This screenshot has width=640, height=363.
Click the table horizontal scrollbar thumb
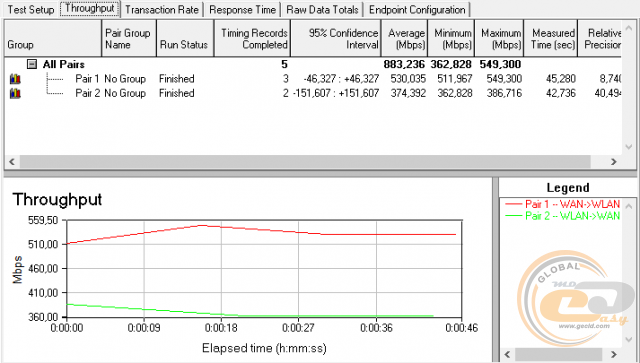[305, 162]
